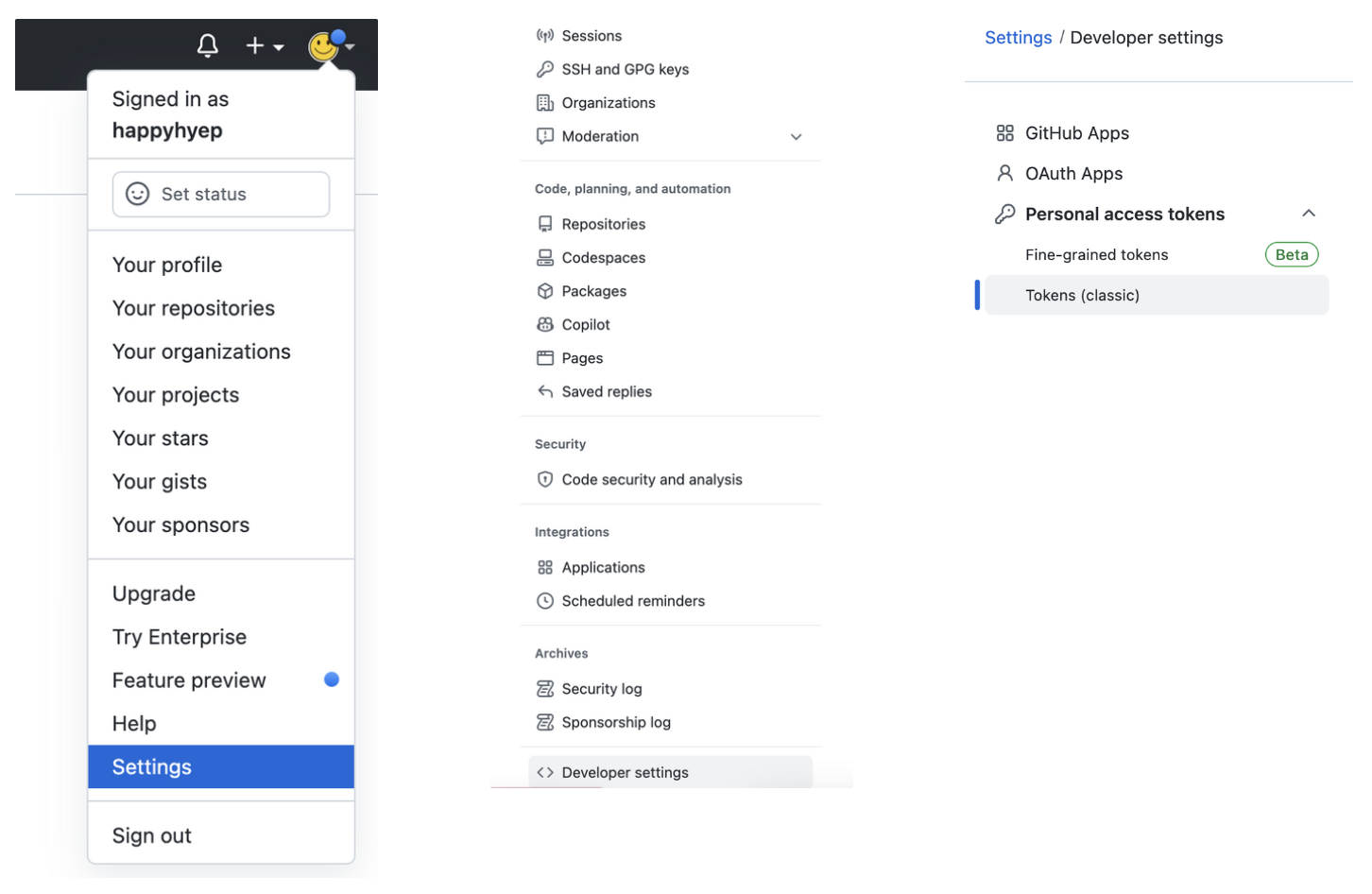Select Tokens (classic)

click(x=1157, y=295)
